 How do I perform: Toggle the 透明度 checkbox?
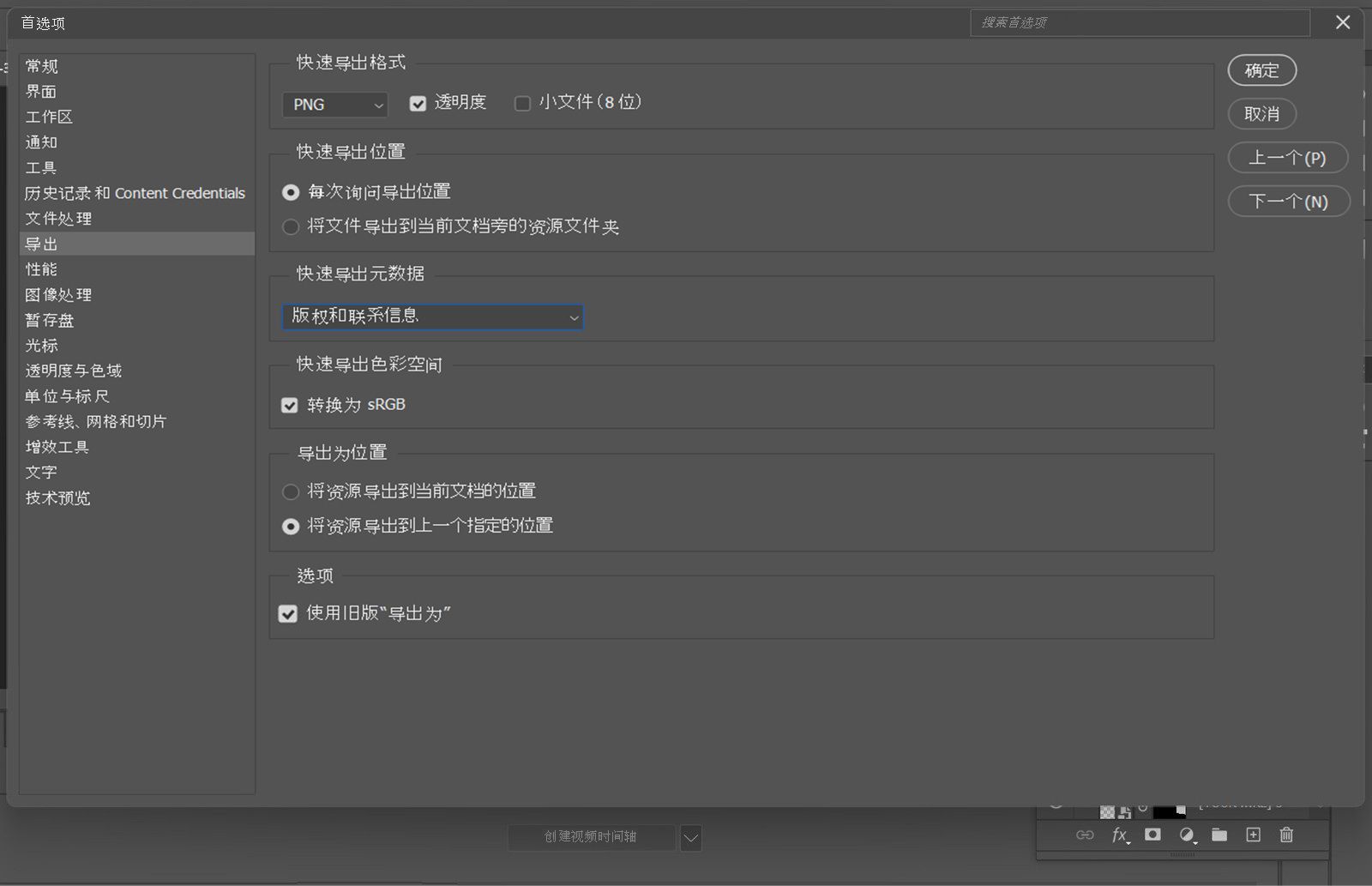(418, 104)
